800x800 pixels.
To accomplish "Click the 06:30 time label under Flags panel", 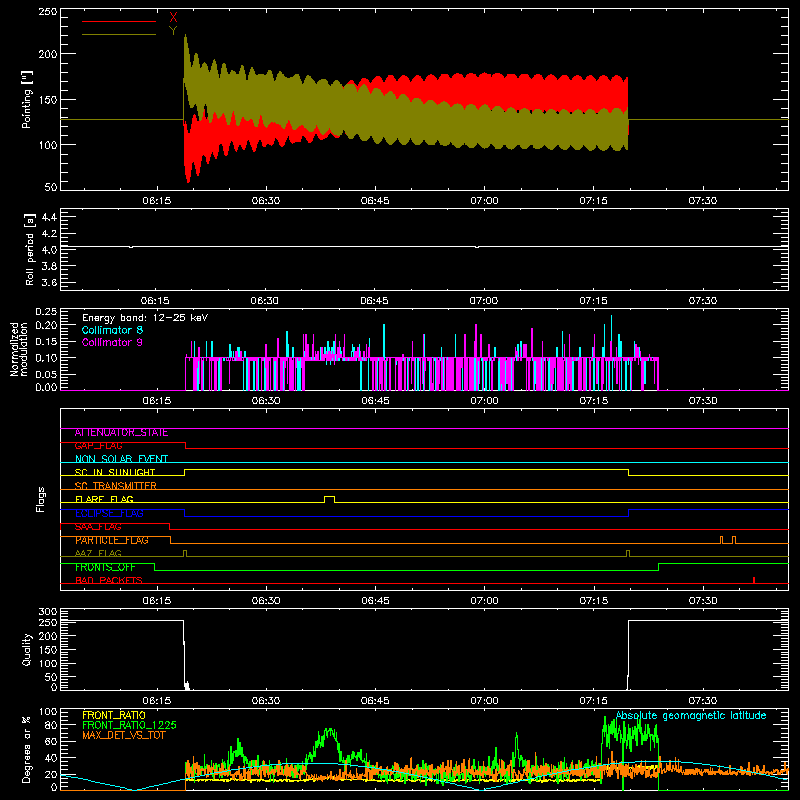I will click(266, 601).
